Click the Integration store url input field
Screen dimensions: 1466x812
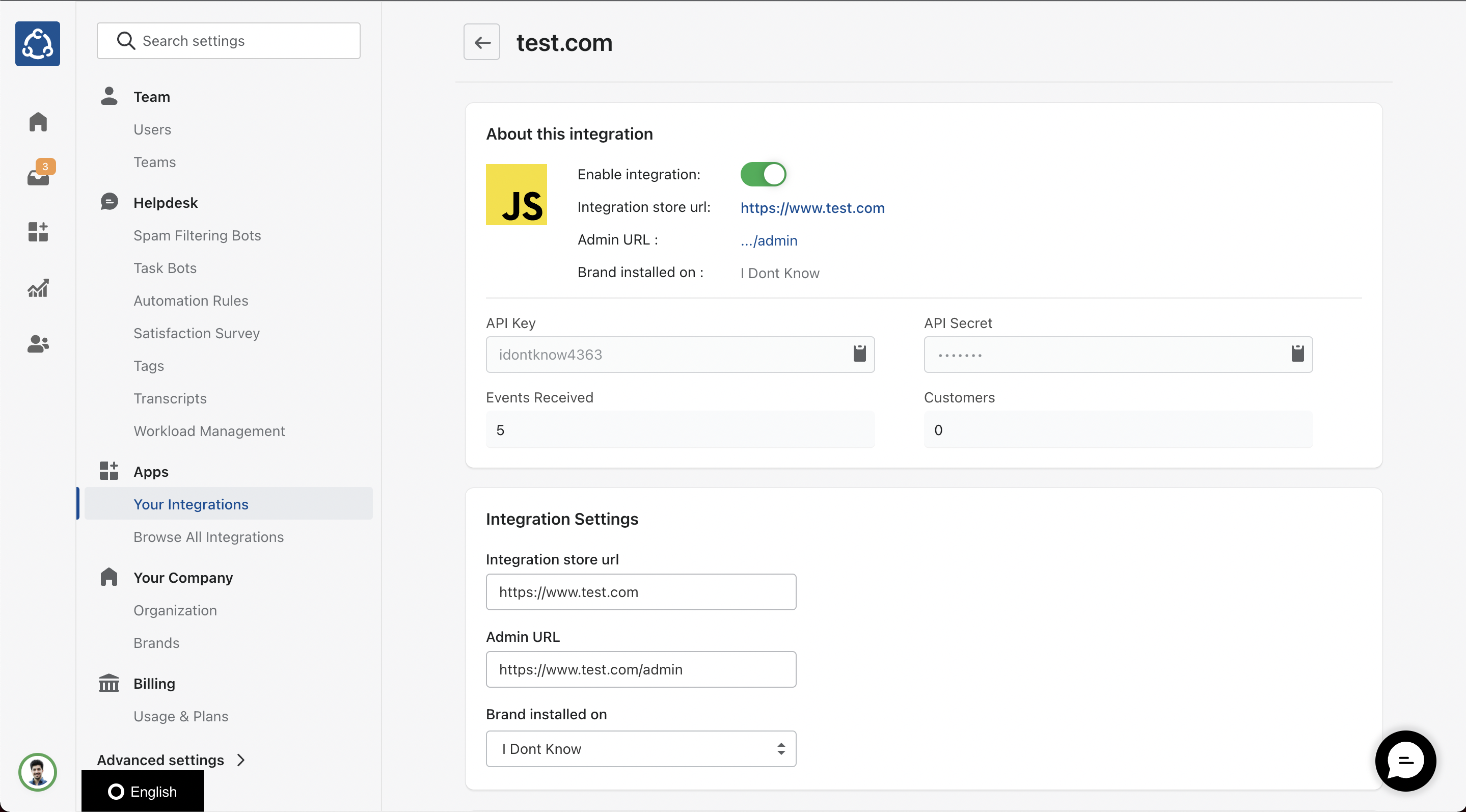(641, 592)
